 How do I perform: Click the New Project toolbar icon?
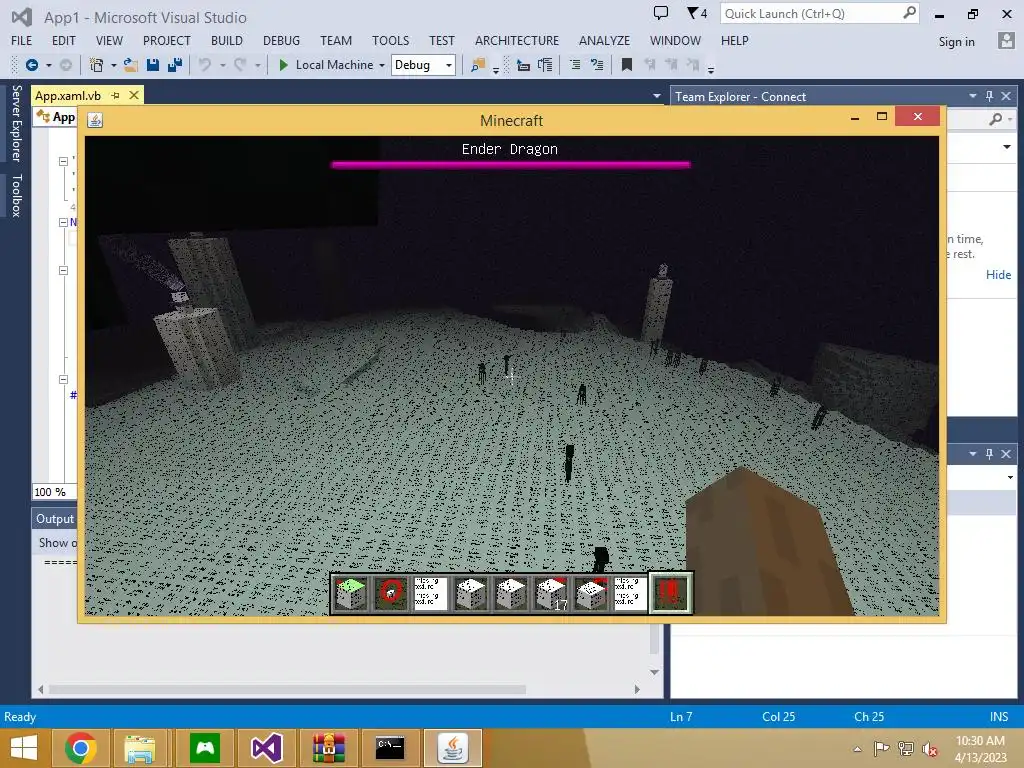click(x=96, y=65)
